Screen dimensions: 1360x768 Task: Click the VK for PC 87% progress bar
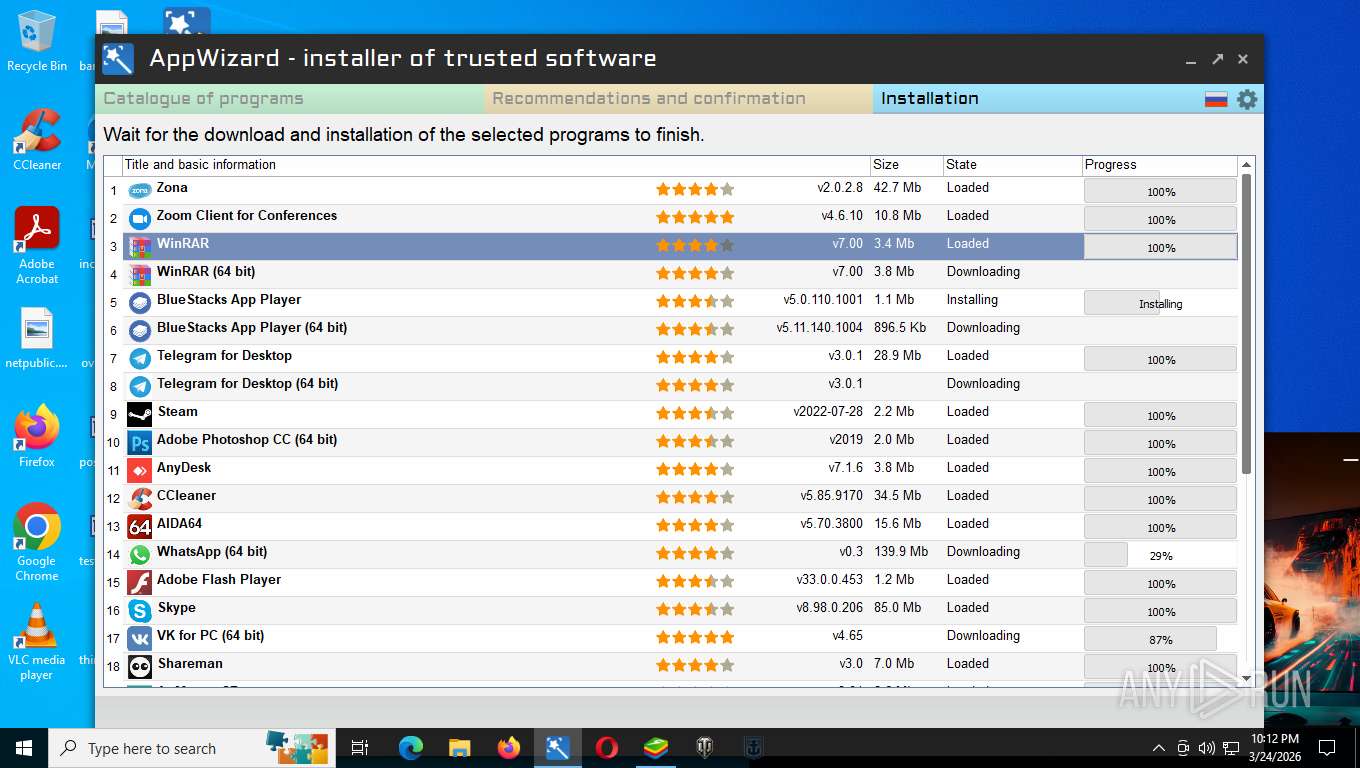[1160, 639]
